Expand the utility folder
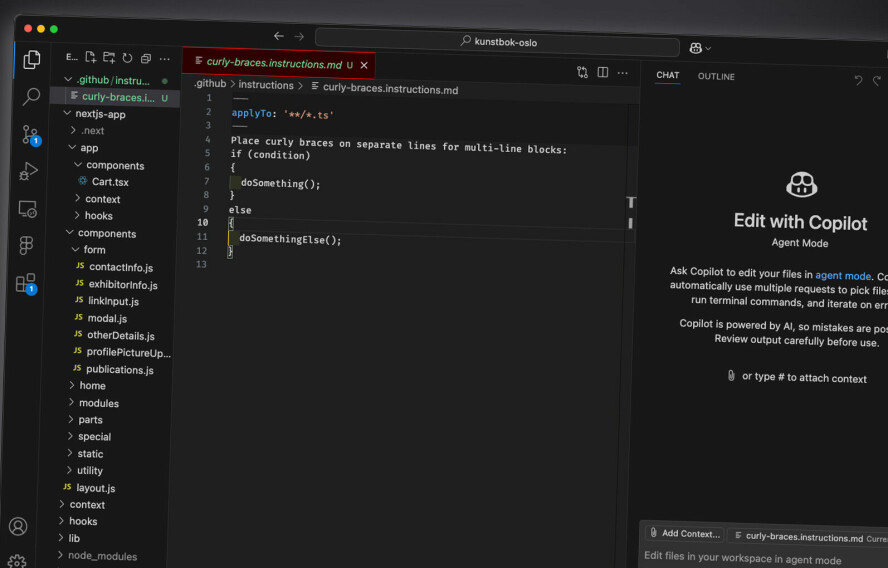The width and height of the screenshot is (888, 568). point(89,470)
